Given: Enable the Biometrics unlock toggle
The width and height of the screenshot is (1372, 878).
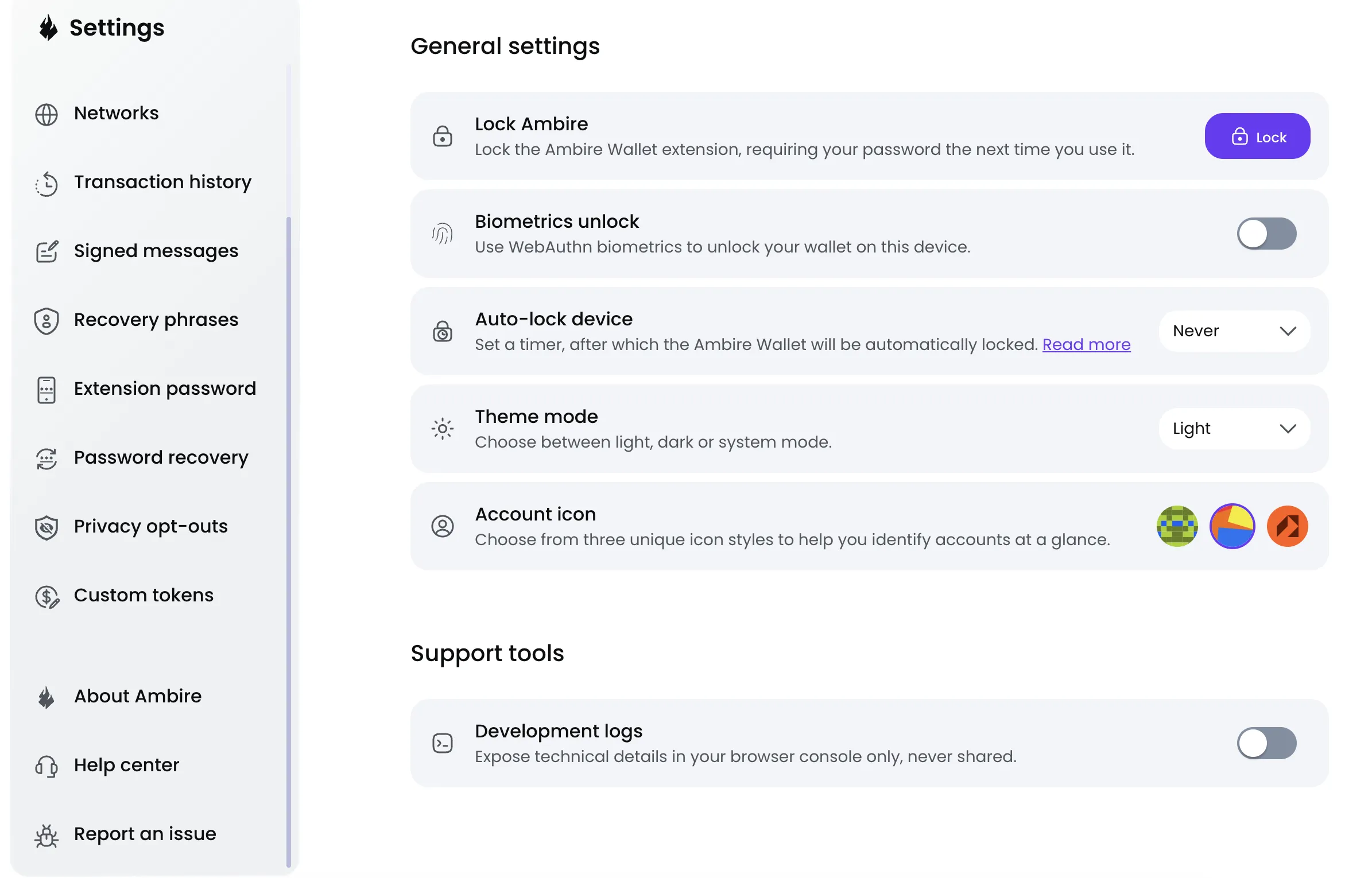Looking at the screenshot, I should point(1266,234).
